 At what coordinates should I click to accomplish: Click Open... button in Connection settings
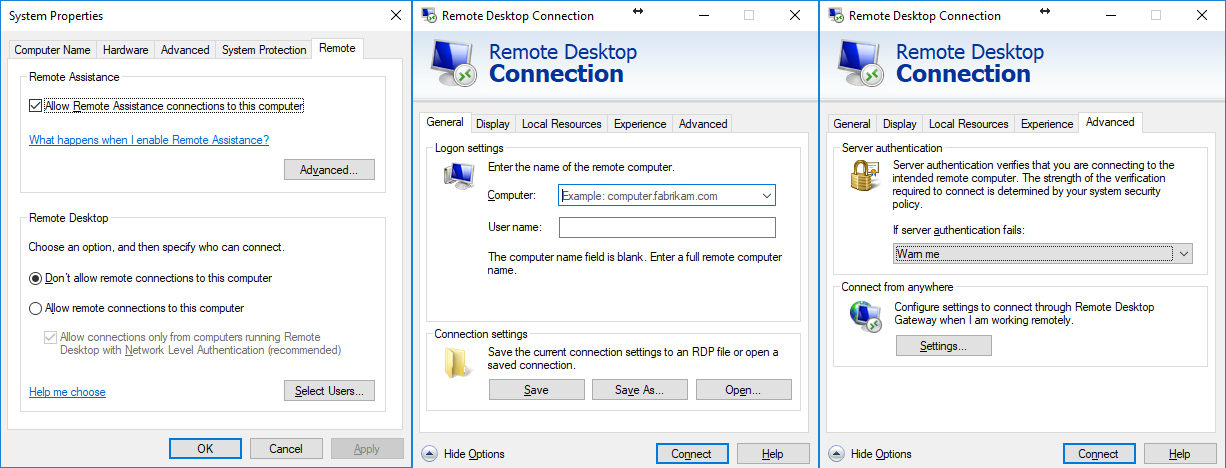tap(743, 390)
